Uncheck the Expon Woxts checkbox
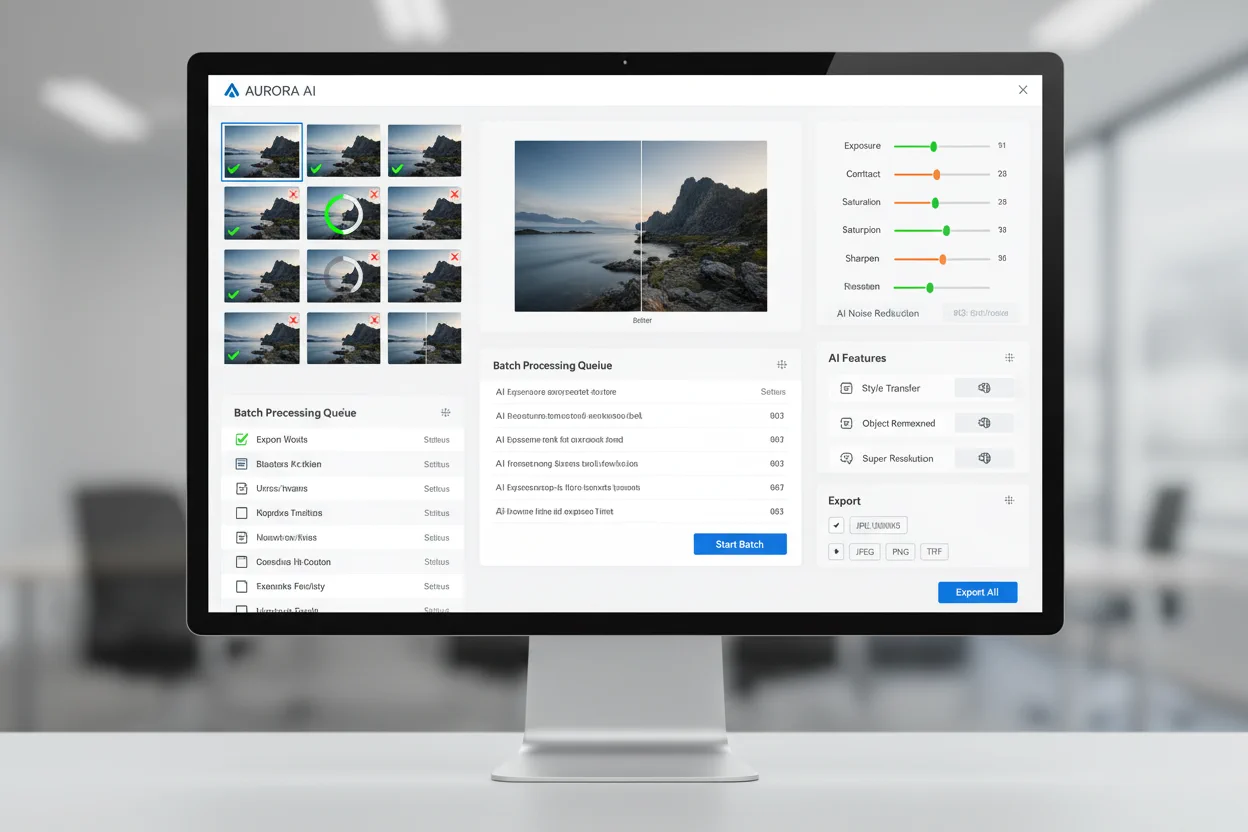The image size is (1248, 832). tap(241, 439)
